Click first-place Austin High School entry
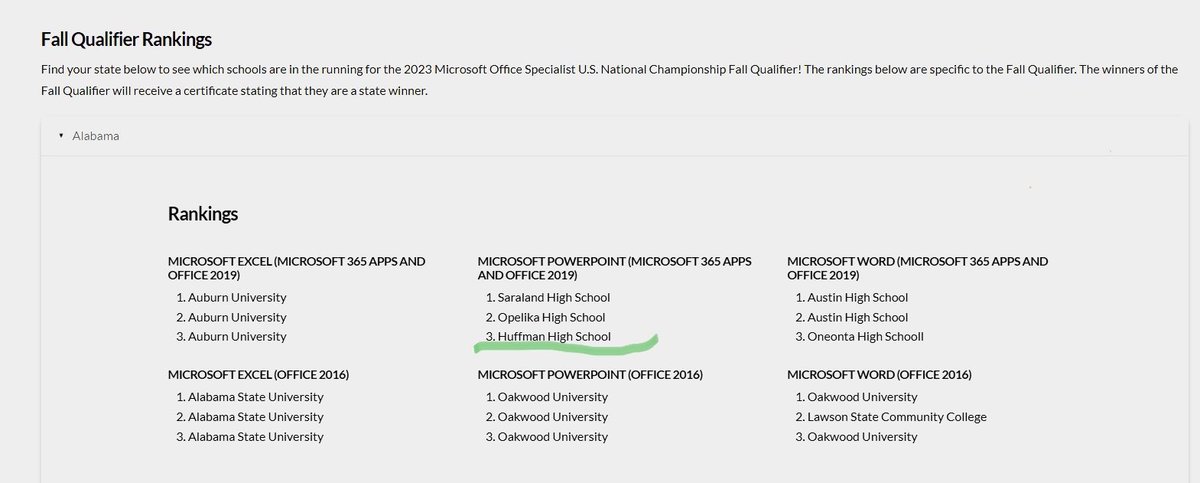The width and height of the screenshot is (1200, 483). tap(858, 297)
